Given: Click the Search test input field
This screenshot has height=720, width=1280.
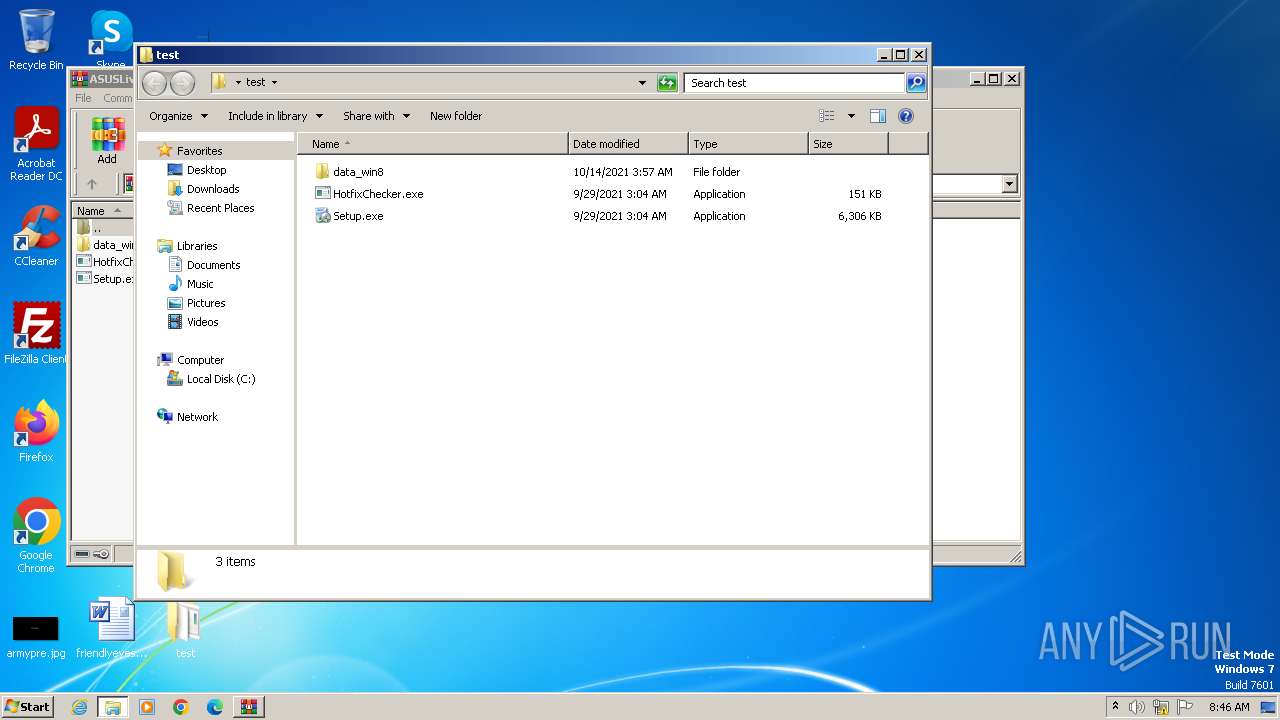Looking at the screenshot, I should pyautogui.click(x=795, y=83).
